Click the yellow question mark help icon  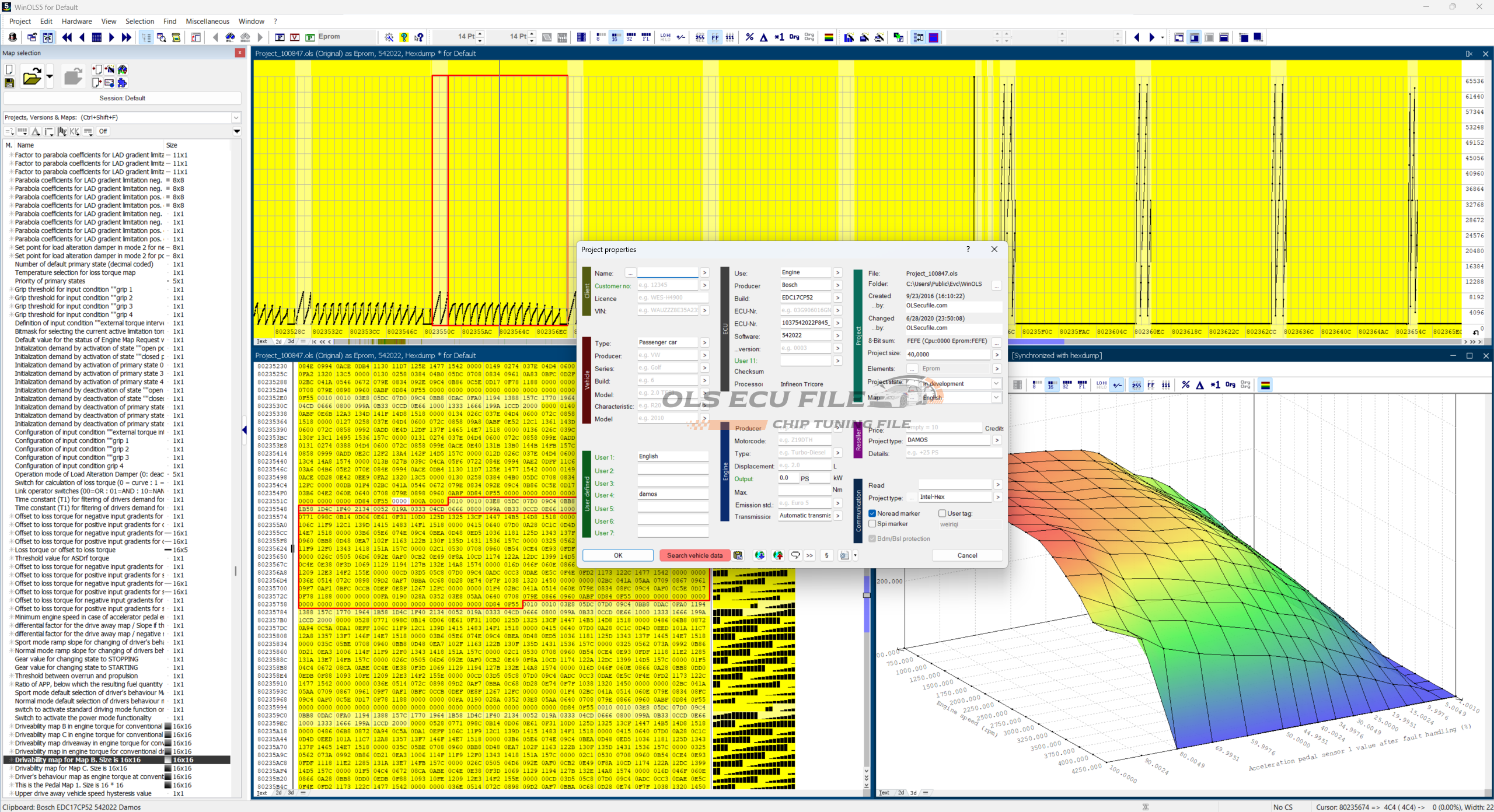[404, 37]
